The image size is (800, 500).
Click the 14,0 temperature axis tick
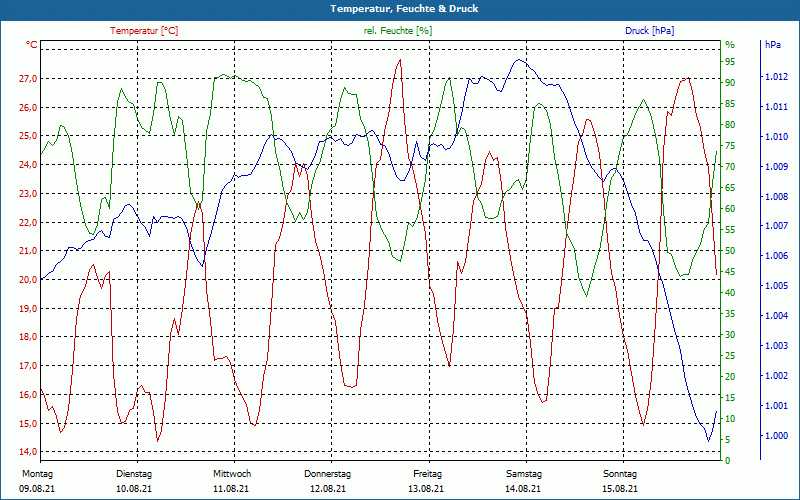point(28,452)
